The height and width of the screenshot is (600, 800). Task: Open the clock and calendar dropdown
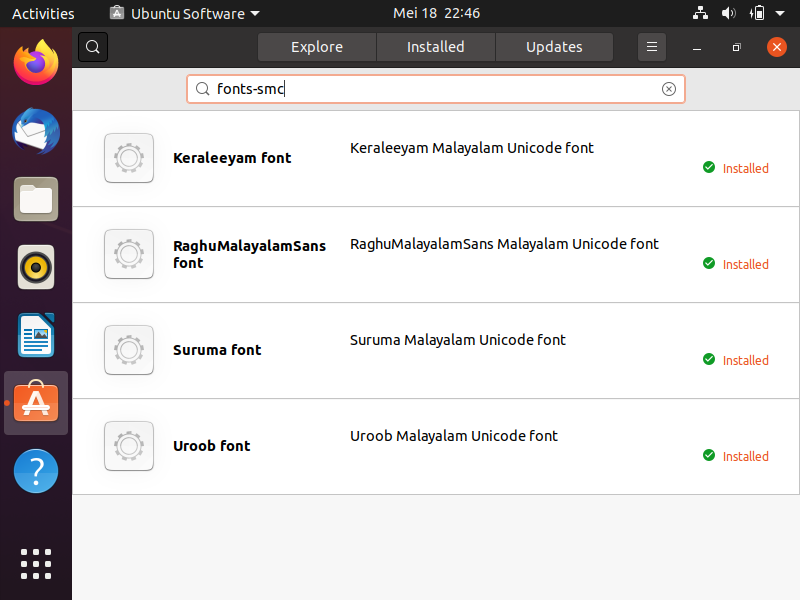click(436, 14)
